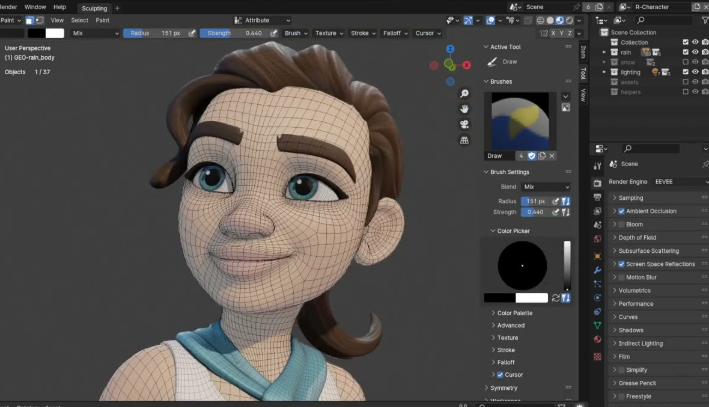709x407 pixels.
Task: Click the black color swatch in the header
Action: pyautogui.click(x=36, y=33)
